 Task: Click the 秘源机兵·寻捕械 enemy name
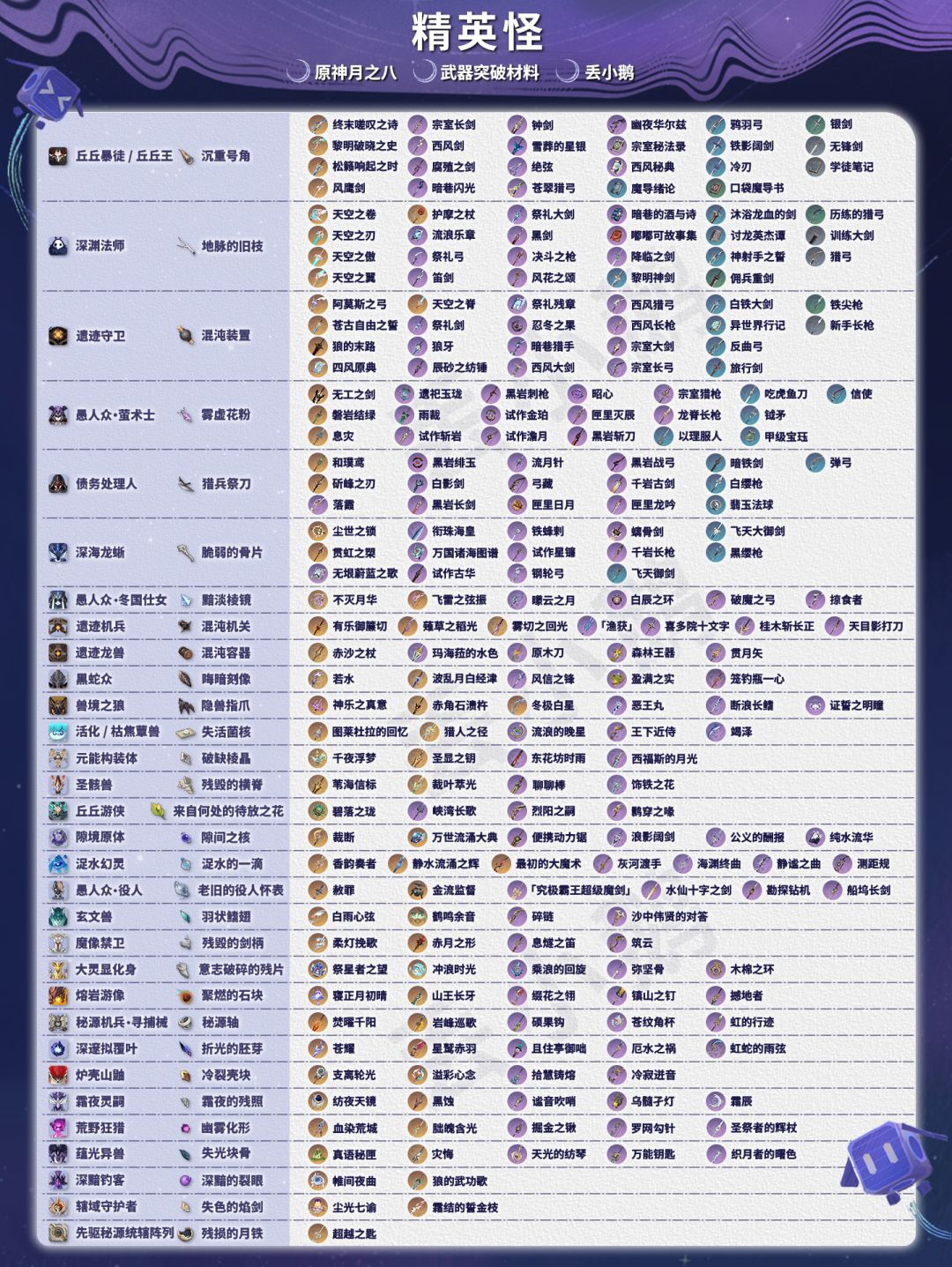pyautogui.click(x=122, y=1022)
